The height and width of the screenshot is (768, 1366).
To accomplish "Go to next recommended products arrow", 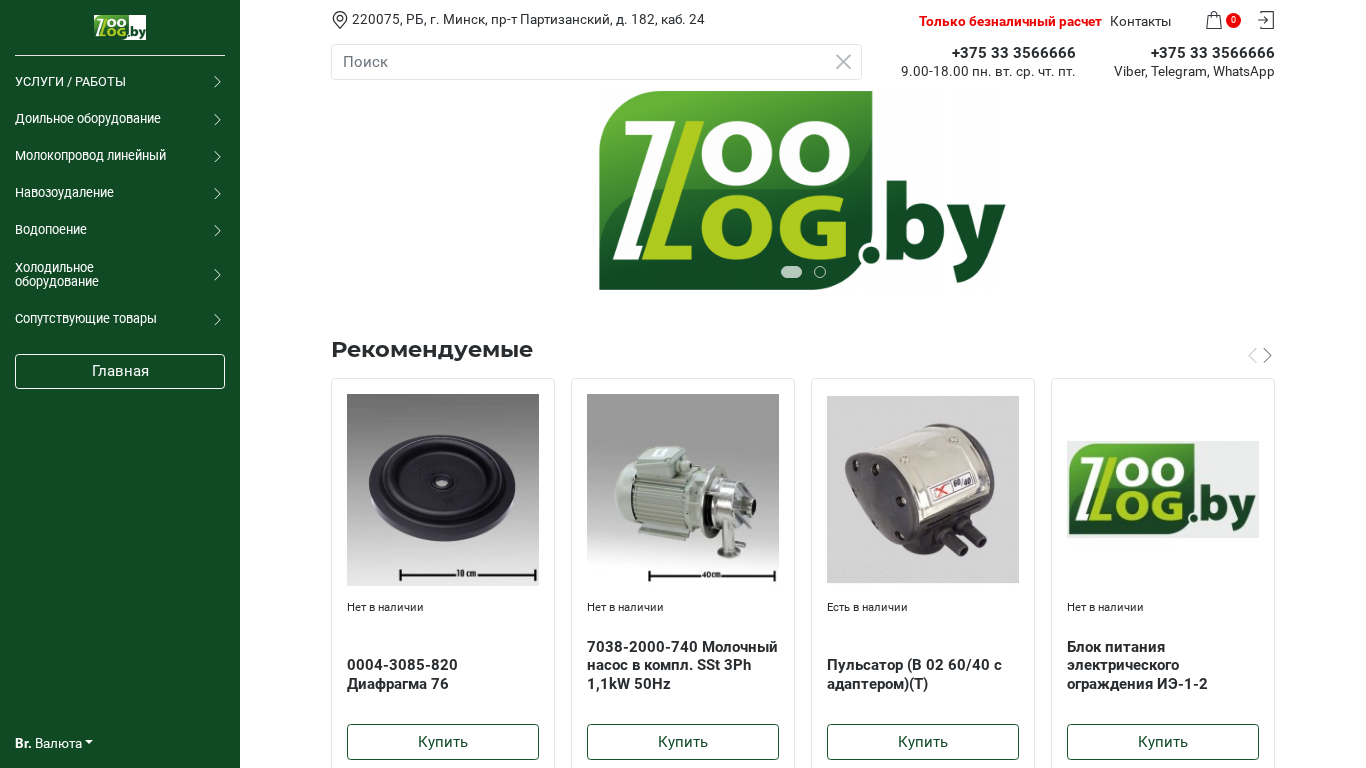I will (1268, 355).
